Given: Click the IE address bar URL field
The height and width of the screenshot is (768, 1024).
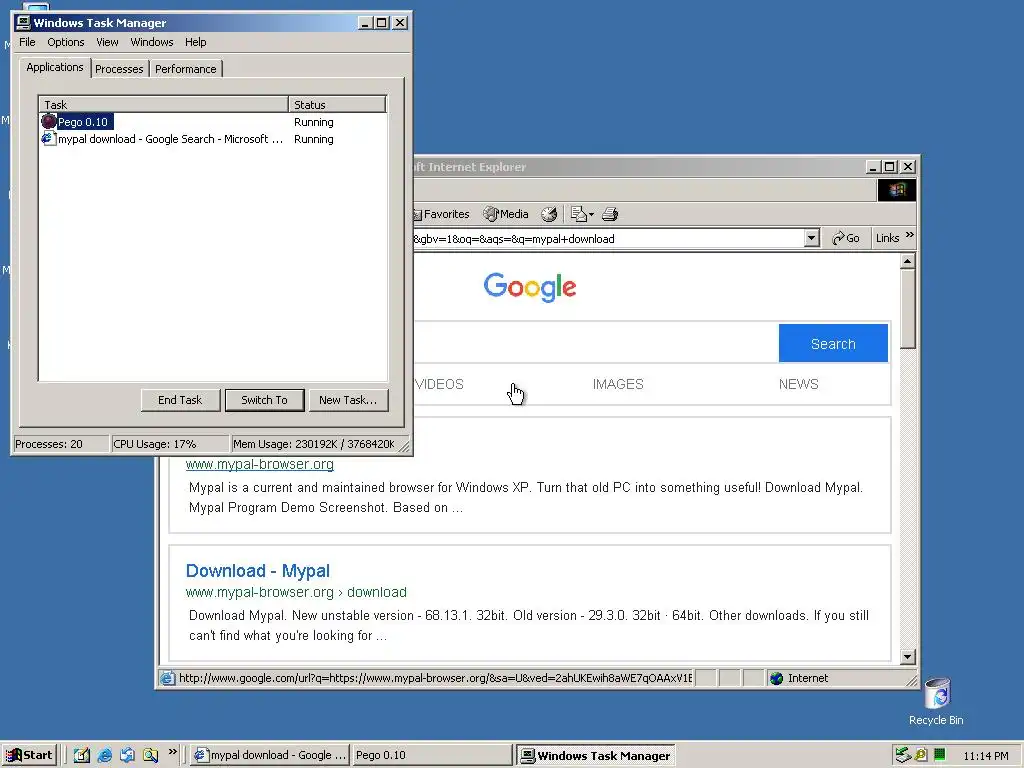Looking at the screenshot, I should click(608, 238).
